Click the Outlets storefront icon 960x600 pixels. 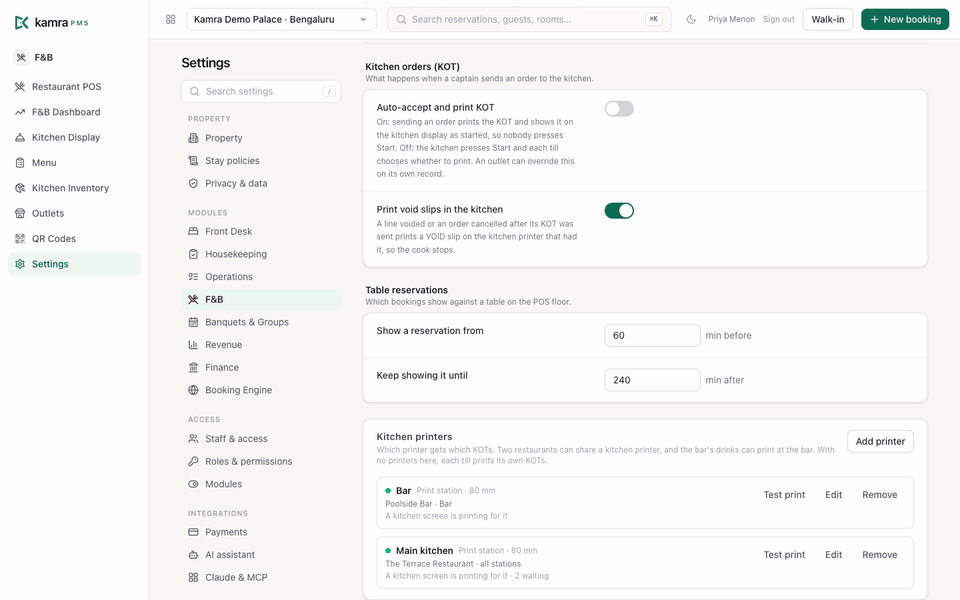pos(20,213)
